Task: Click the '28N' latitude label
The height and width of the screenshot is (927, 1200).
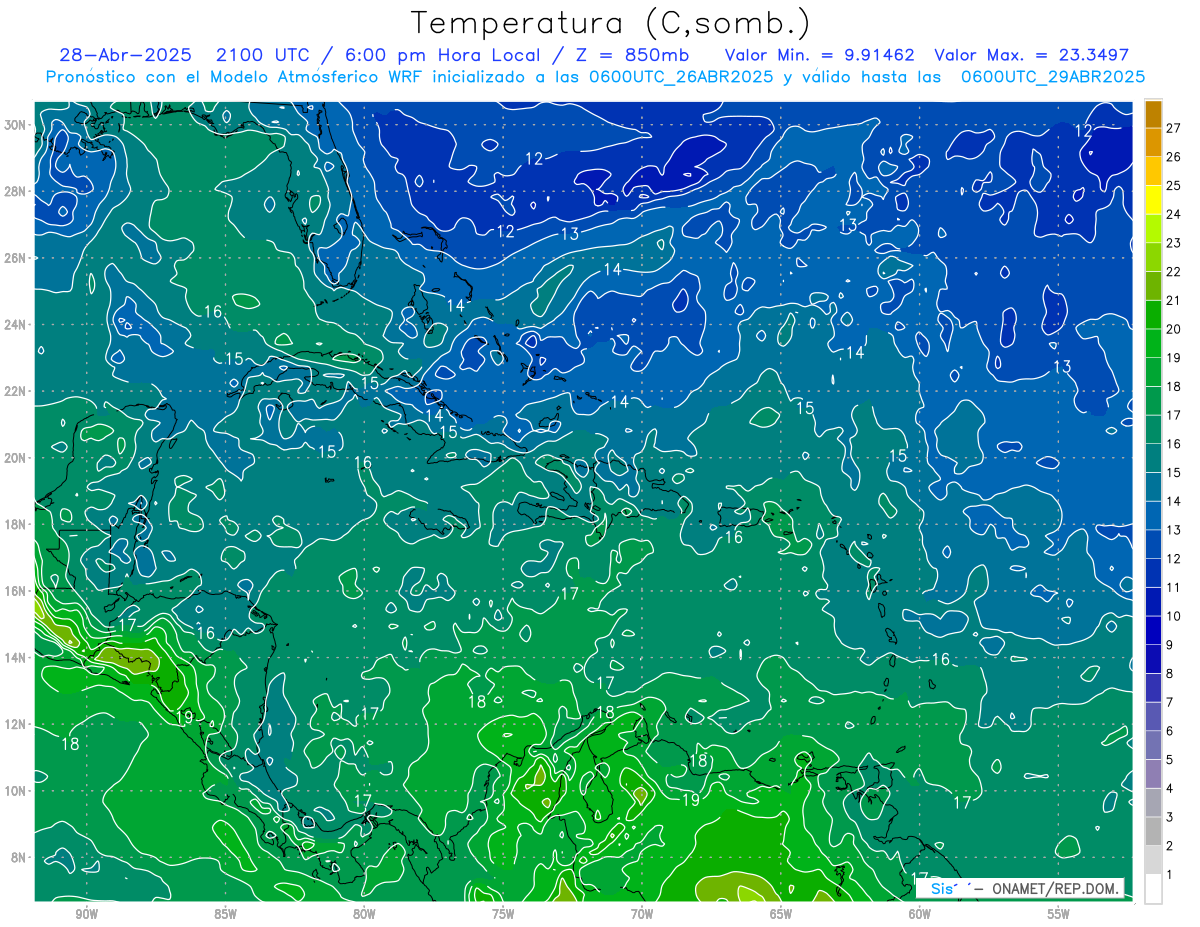Action: click(x=17, y=191)
